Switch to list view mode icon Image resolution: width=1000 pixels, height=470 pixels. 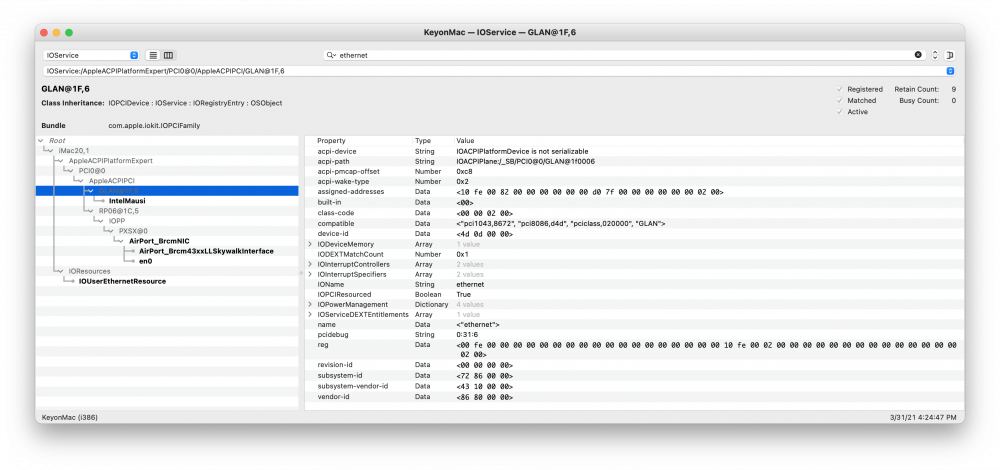click(x=154, y=55)
